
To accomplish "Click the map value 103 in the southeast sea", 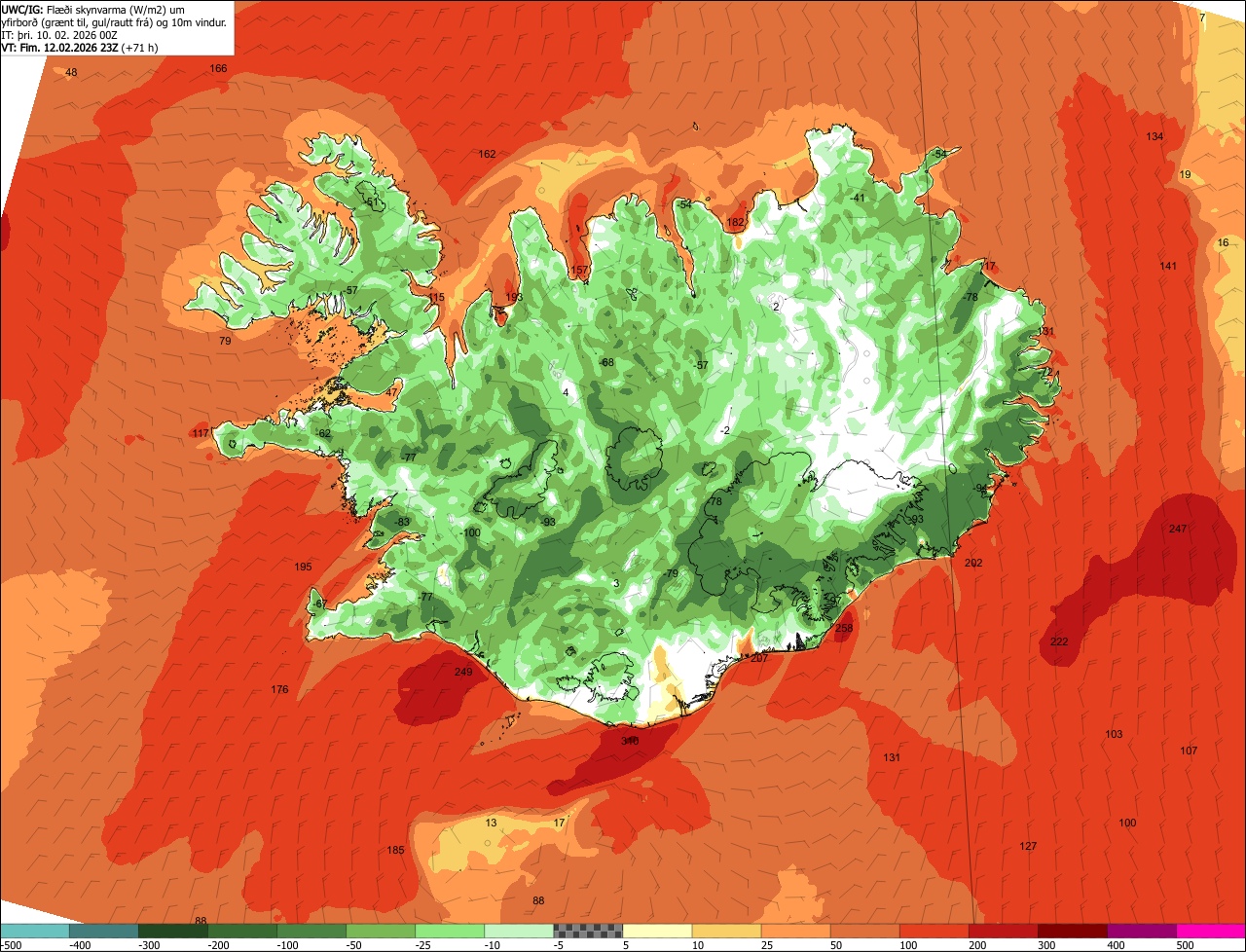I will tap(1114, 734).
